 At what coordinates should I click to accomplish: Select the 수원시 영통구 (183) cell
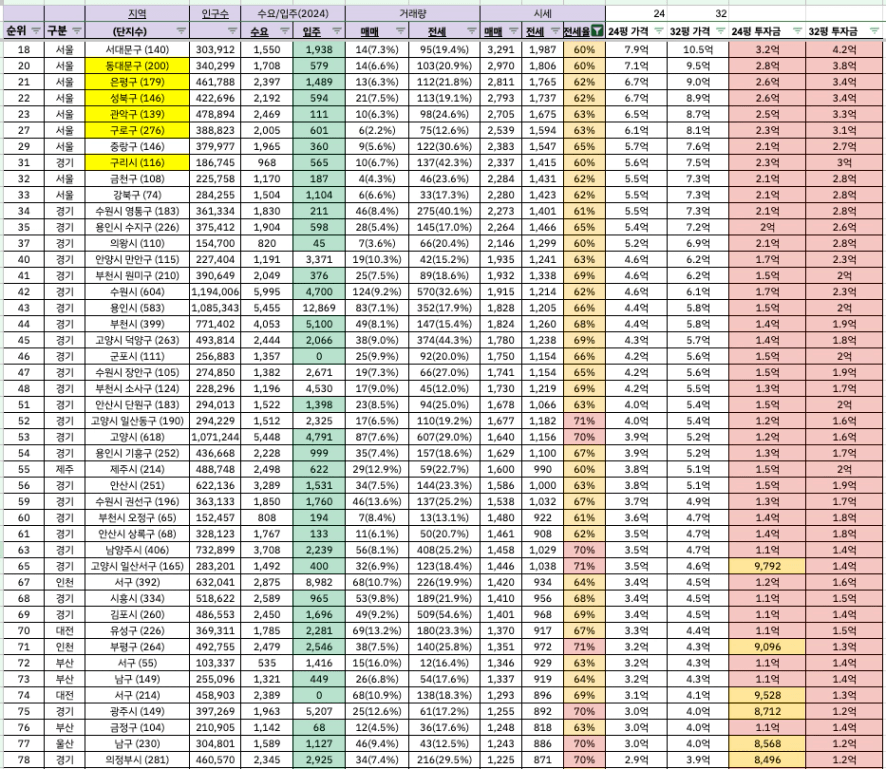137,211
